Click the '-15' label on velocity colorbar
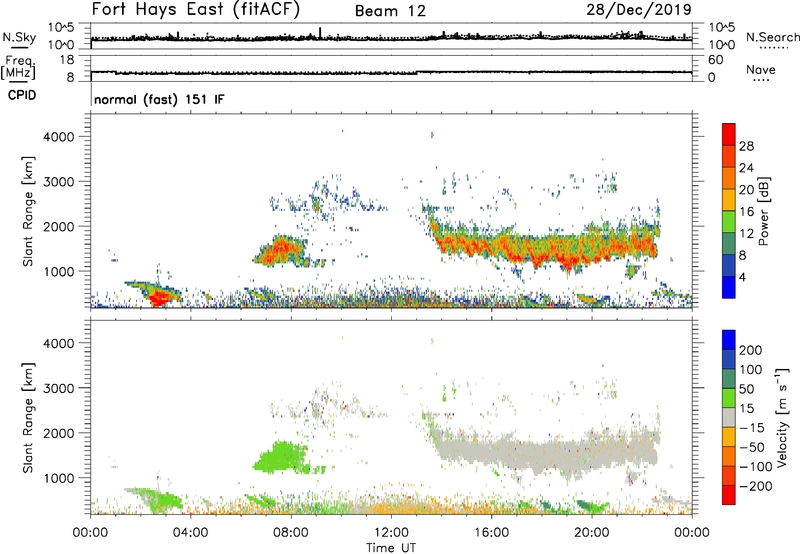The image size is (800, 554). coord(752,428)
